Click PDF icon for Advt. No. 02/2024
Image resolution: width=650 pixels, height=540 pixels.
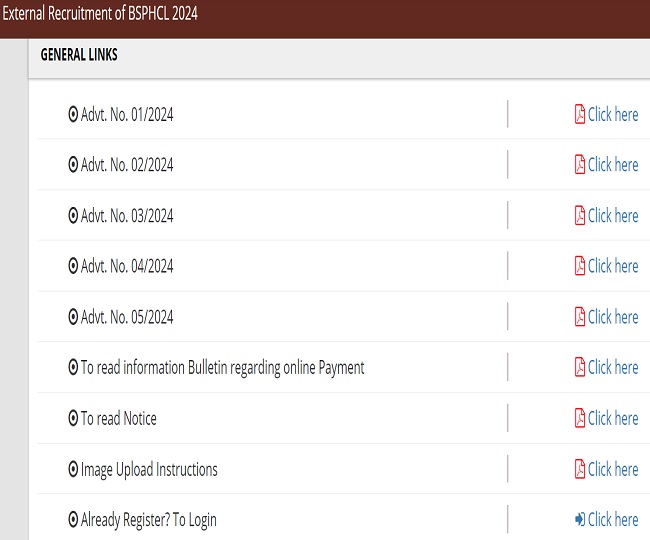[x=579, y=164]
